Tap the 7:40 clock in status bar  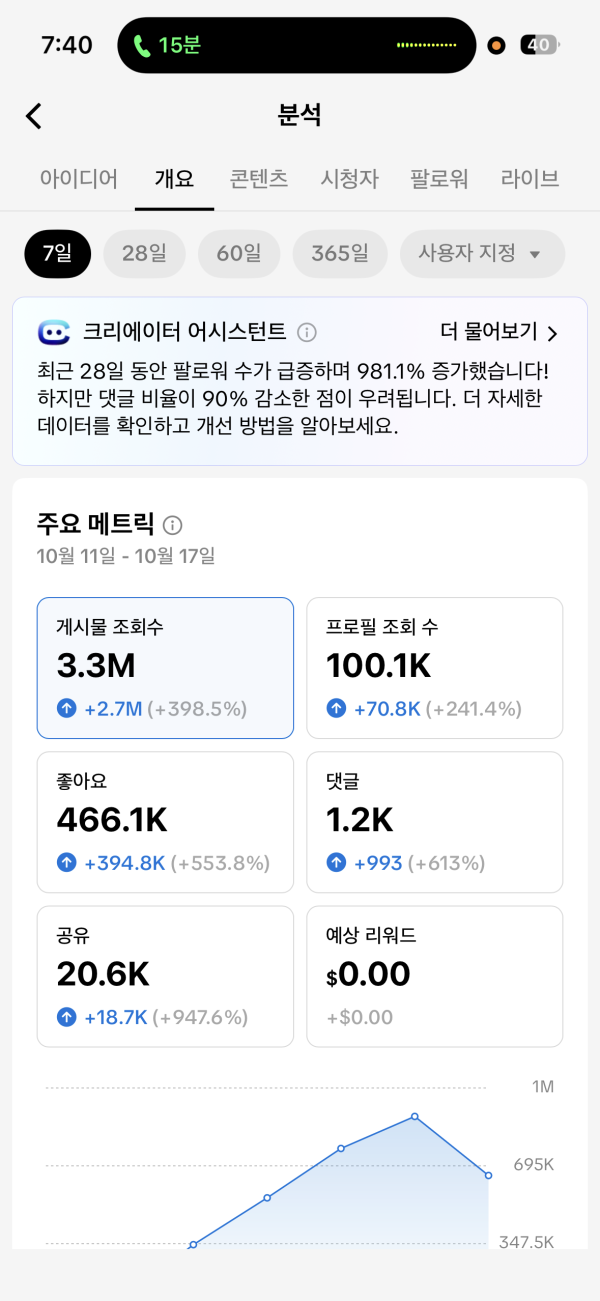67,45
